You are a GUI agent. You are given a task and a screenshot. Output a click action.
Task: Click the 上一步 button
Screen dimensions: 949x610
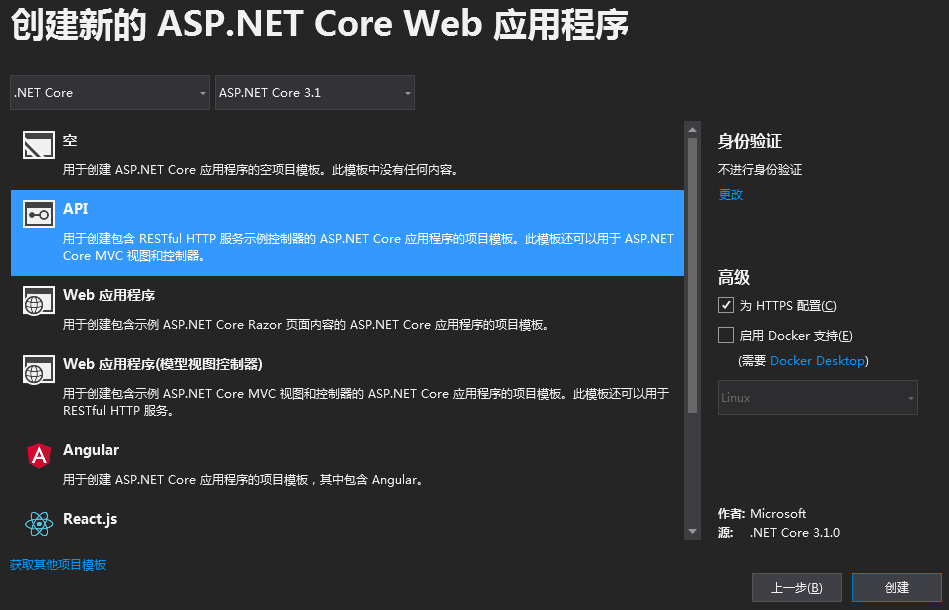point(796,587)
